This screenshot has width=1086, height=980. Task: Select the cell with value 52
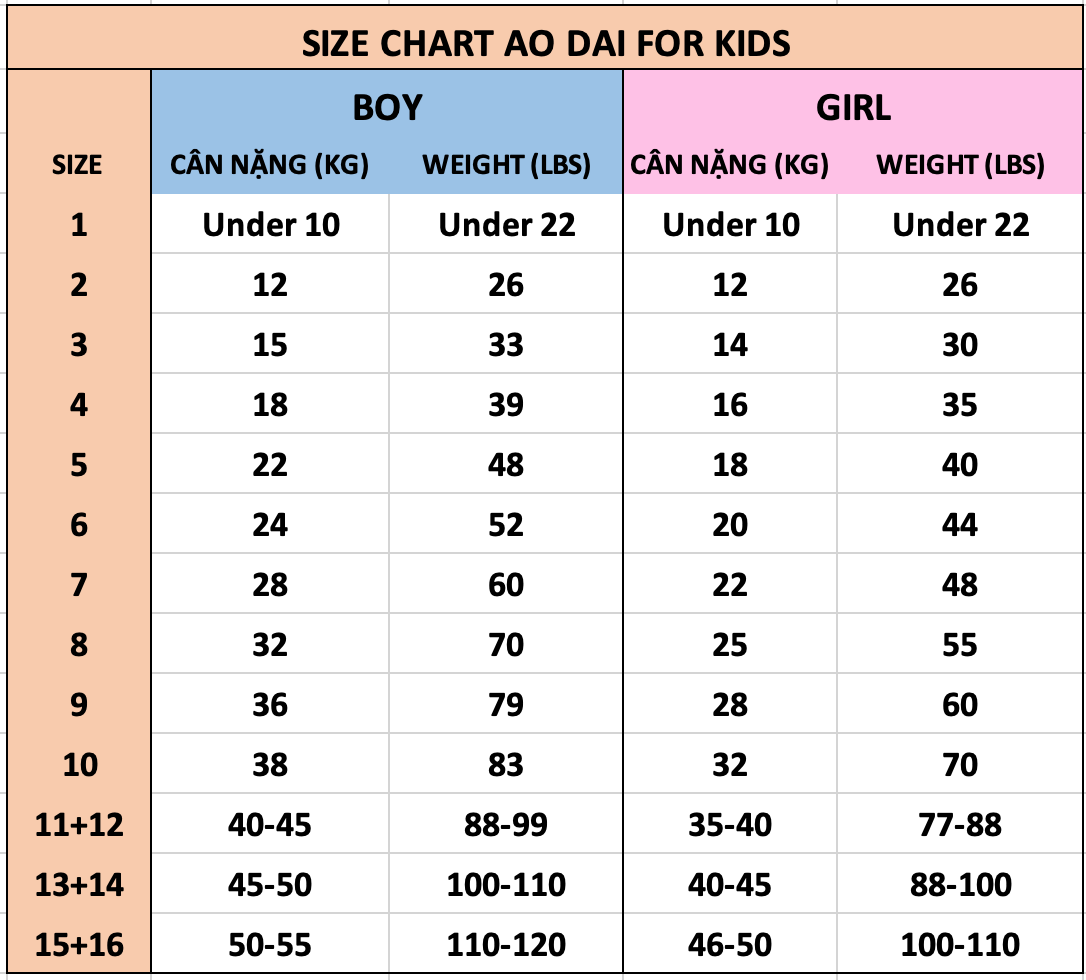[506, 525]
